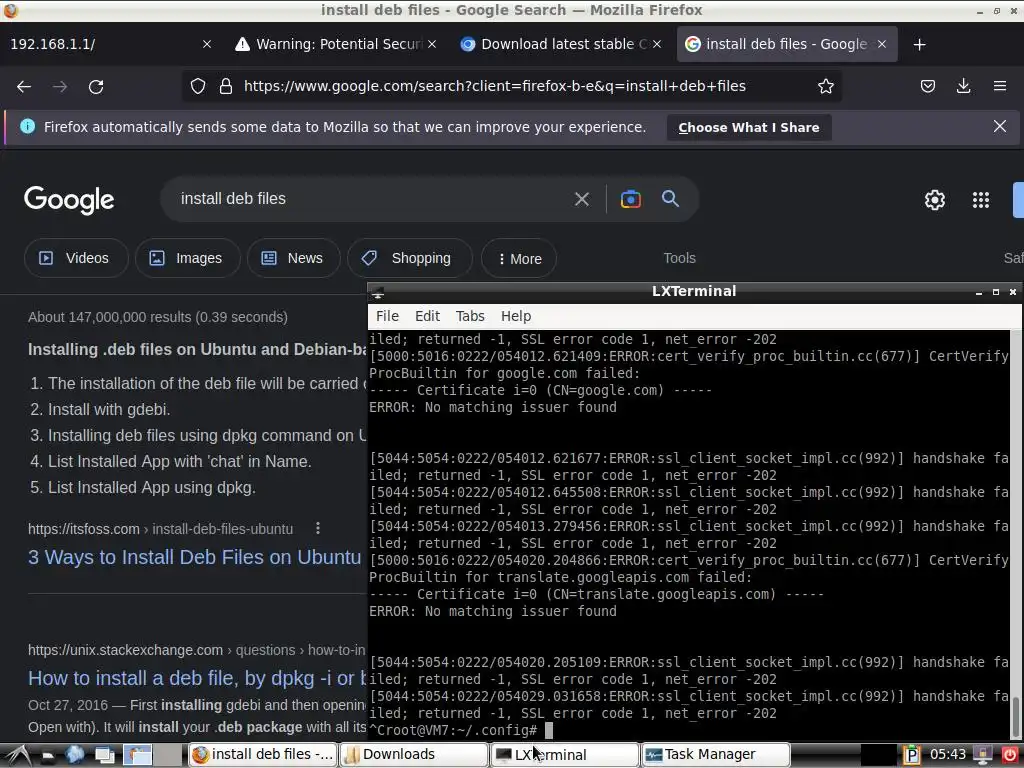The image size is (1024, 768).
Task: Open Google search Tools
Action: point(679,258)
